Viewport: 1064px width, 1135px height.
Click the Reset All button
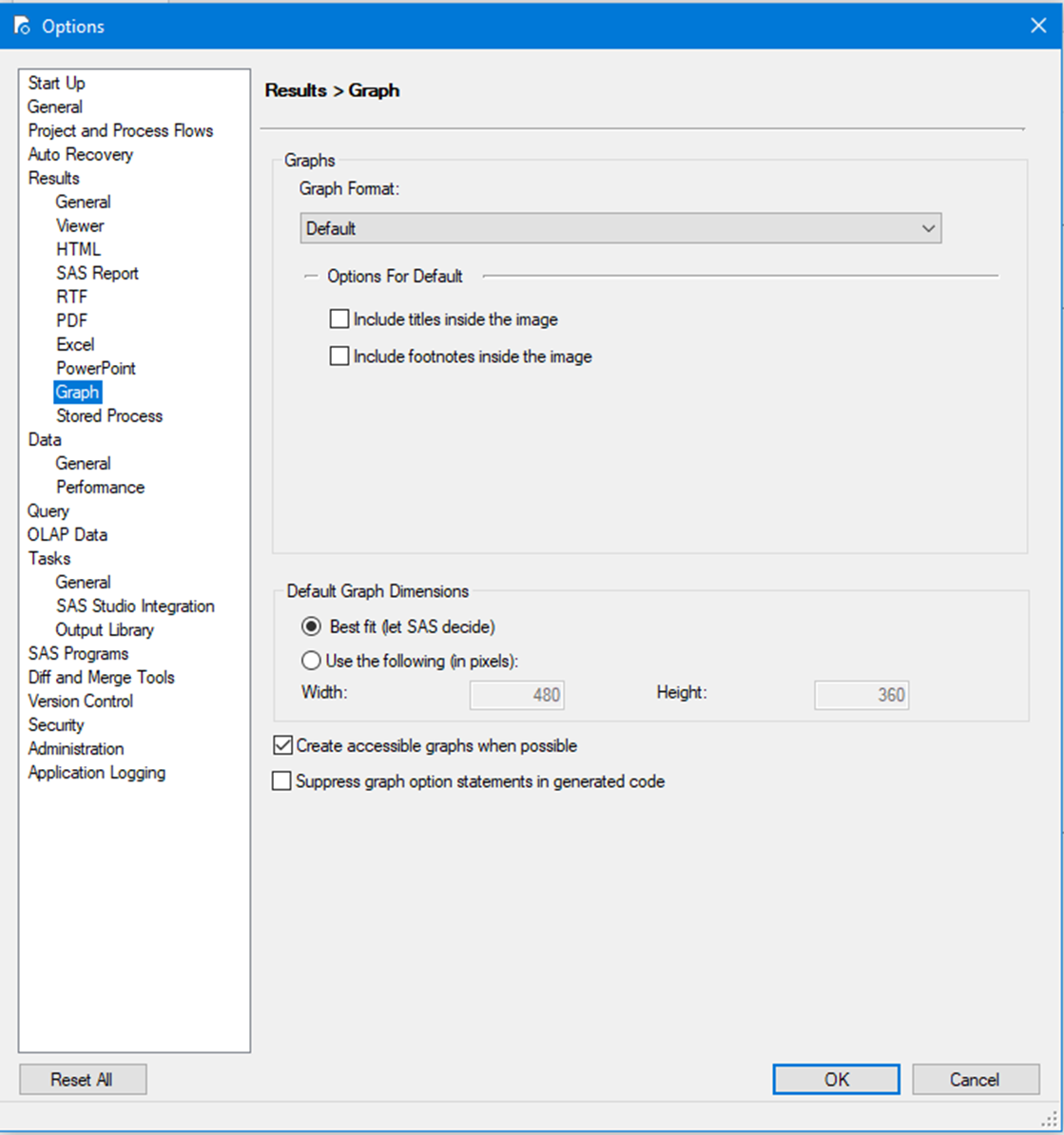pos(82,1079)
